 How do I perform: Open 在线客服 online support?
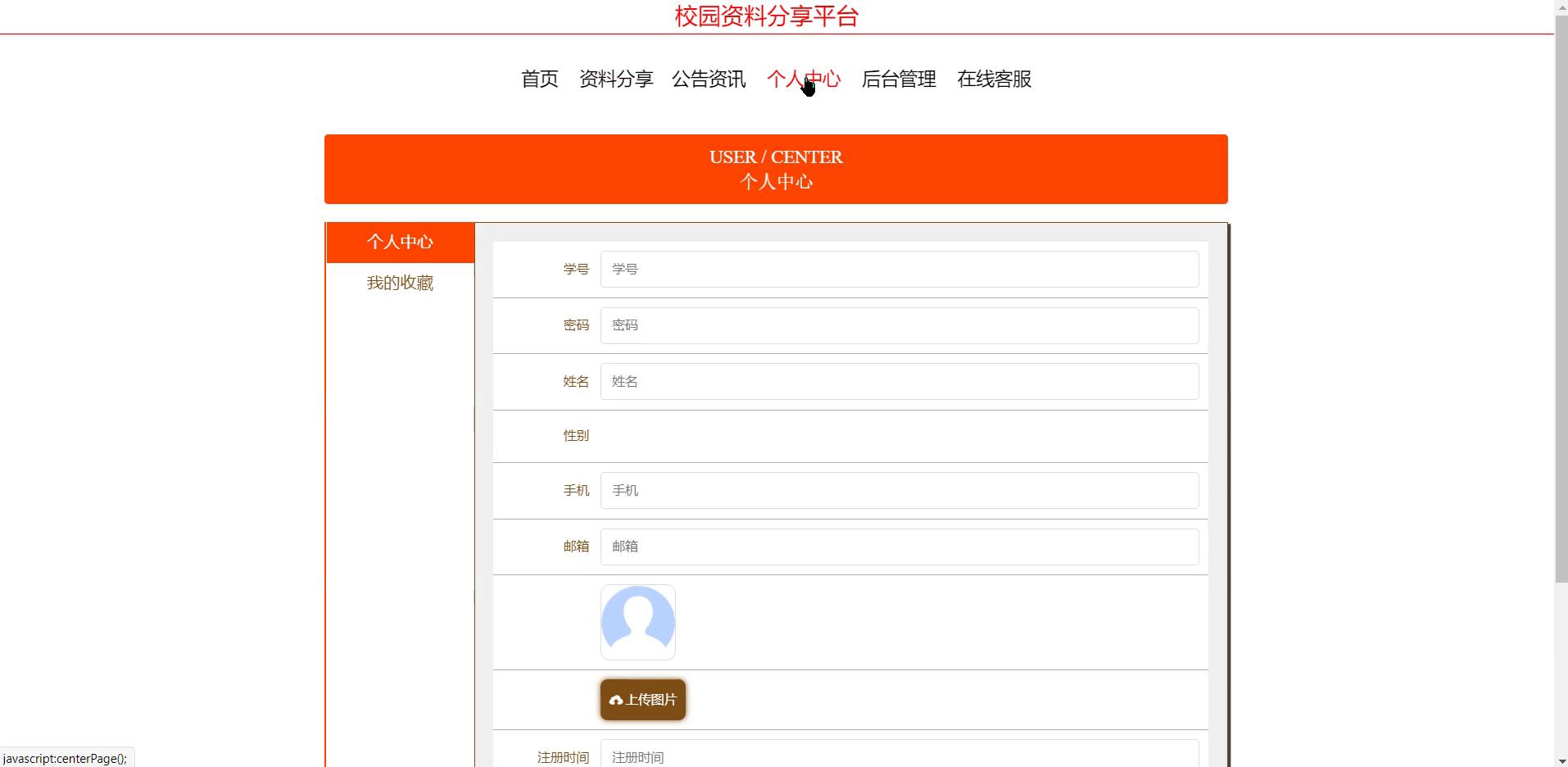pyautogui.click(x=994, y=79)
